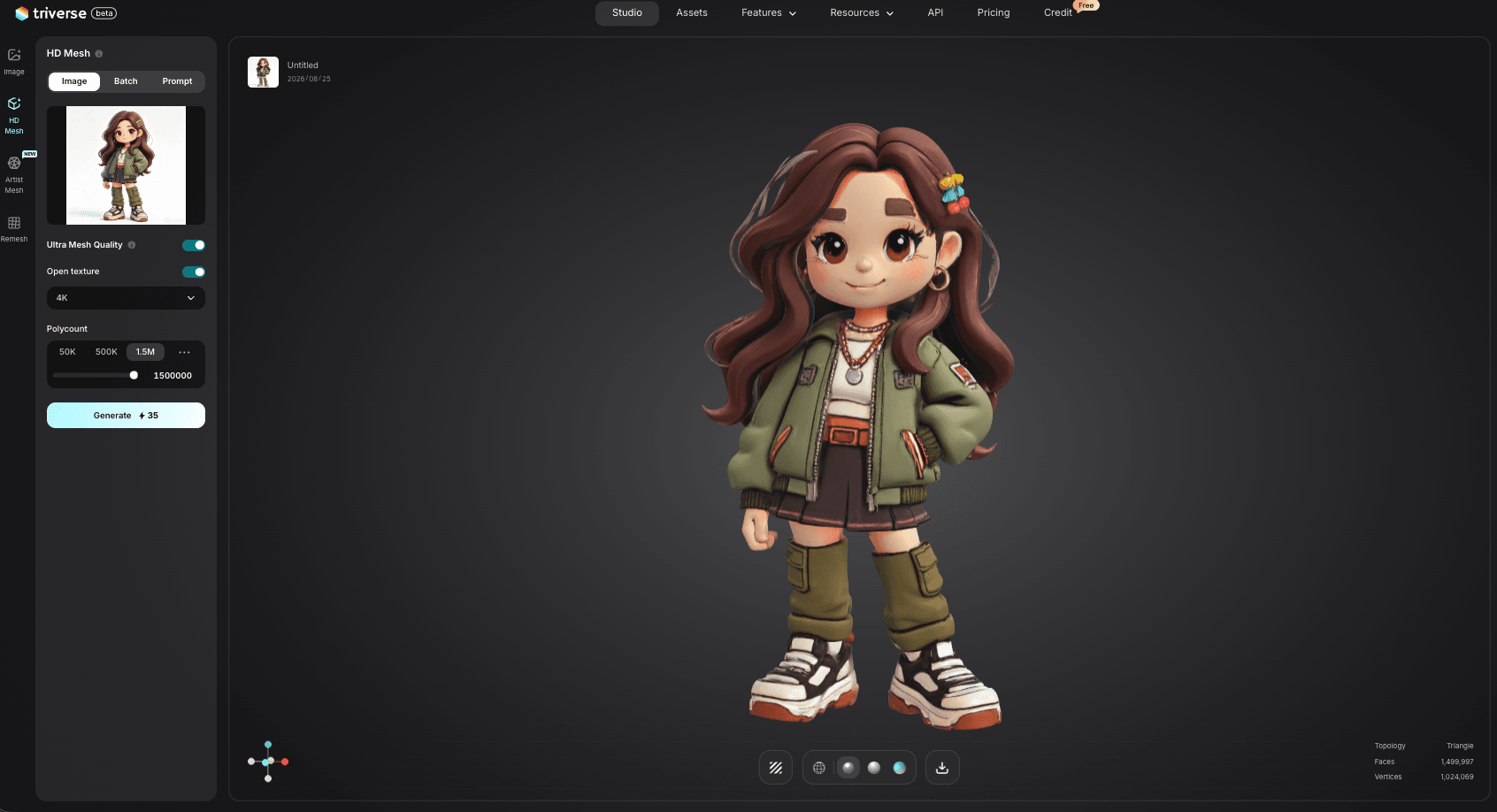Expand the Features menu

point(769,13)
